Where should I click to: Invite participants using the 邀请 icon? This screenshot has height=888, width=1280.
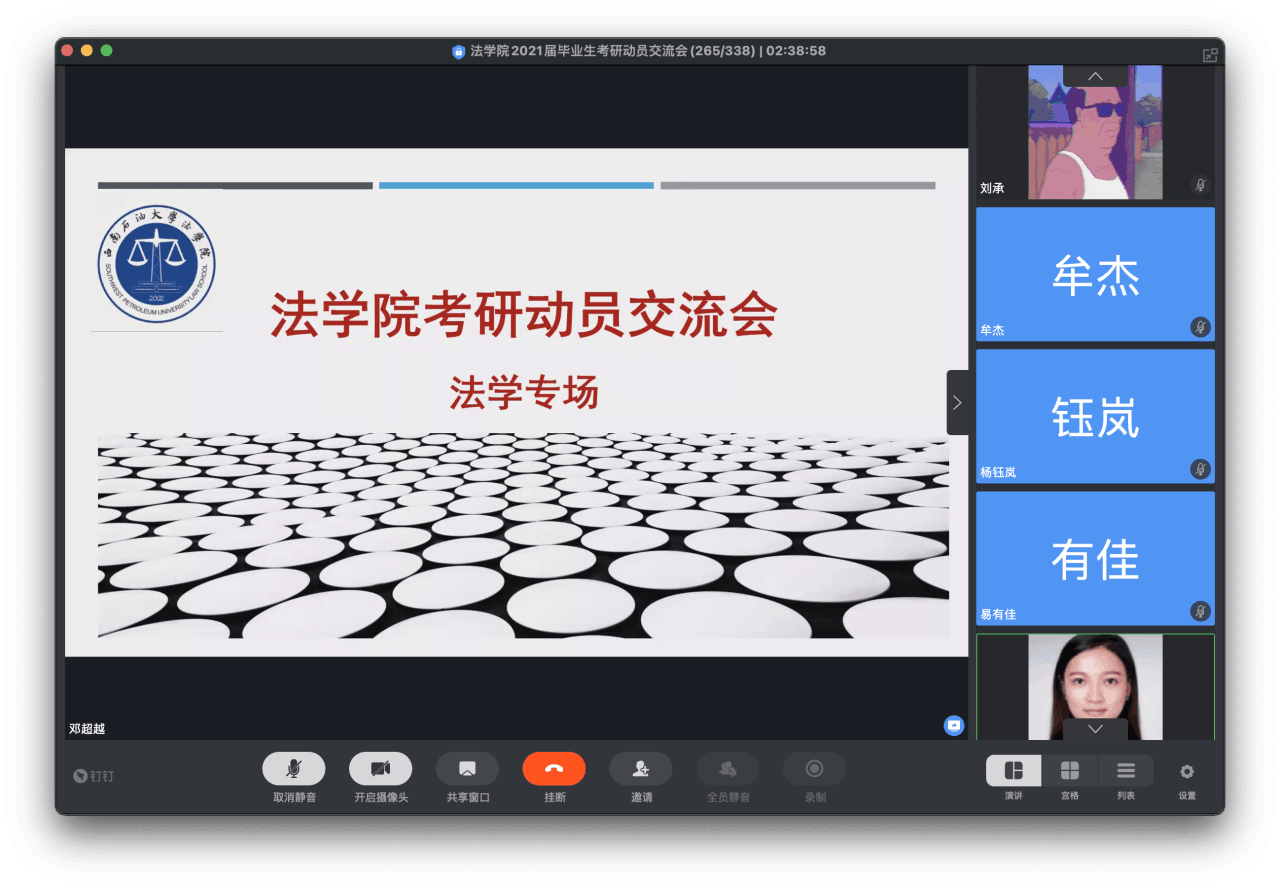click(641, 769)
